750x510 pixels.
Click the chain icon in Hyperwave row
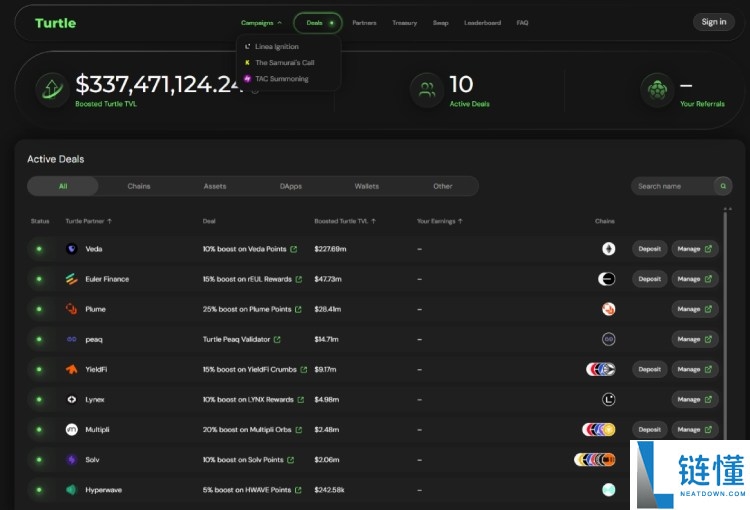(x=608, y=490)
